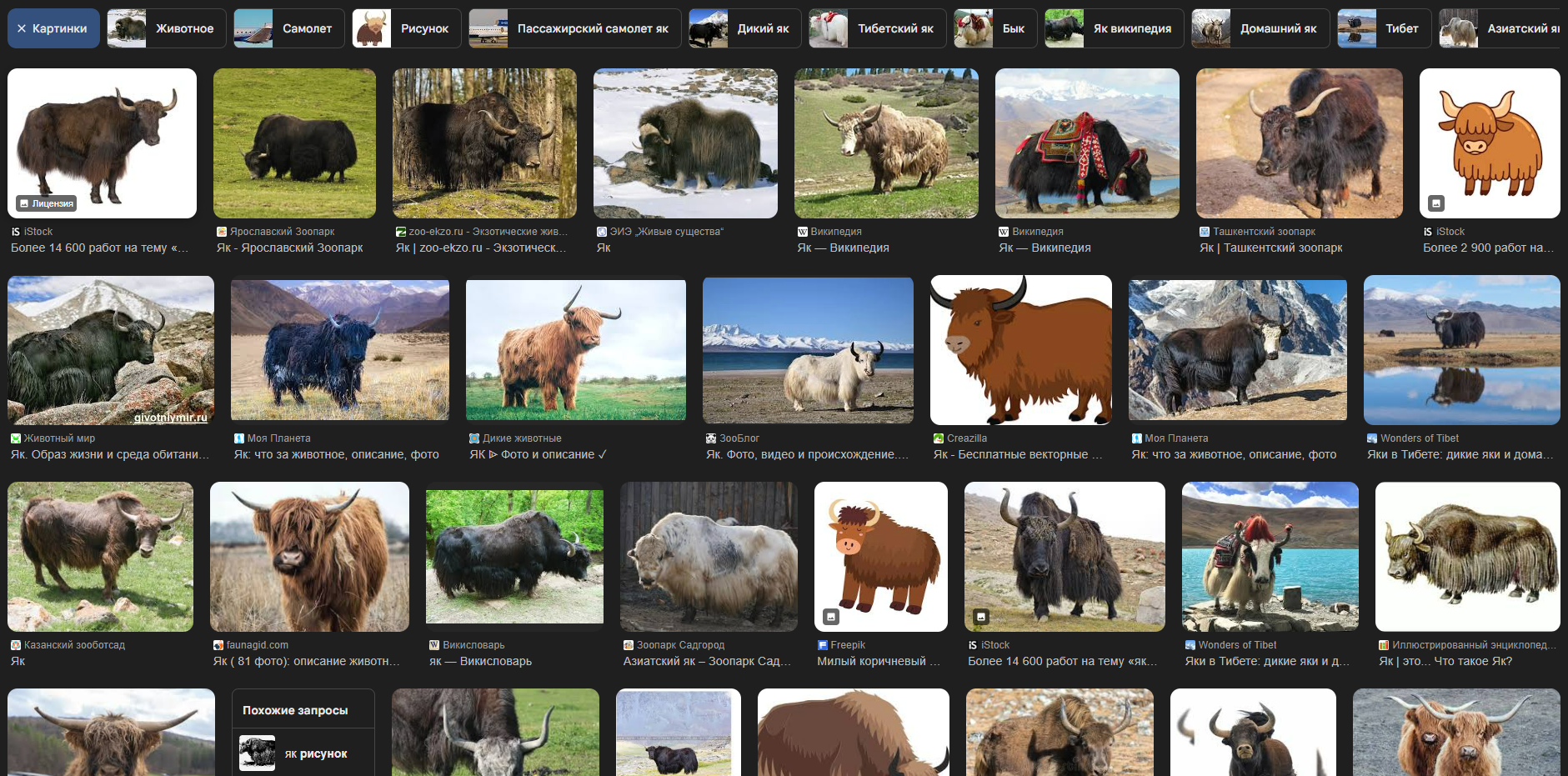
Task: Select the Домашний як chip
Action: coord(1260,28)
